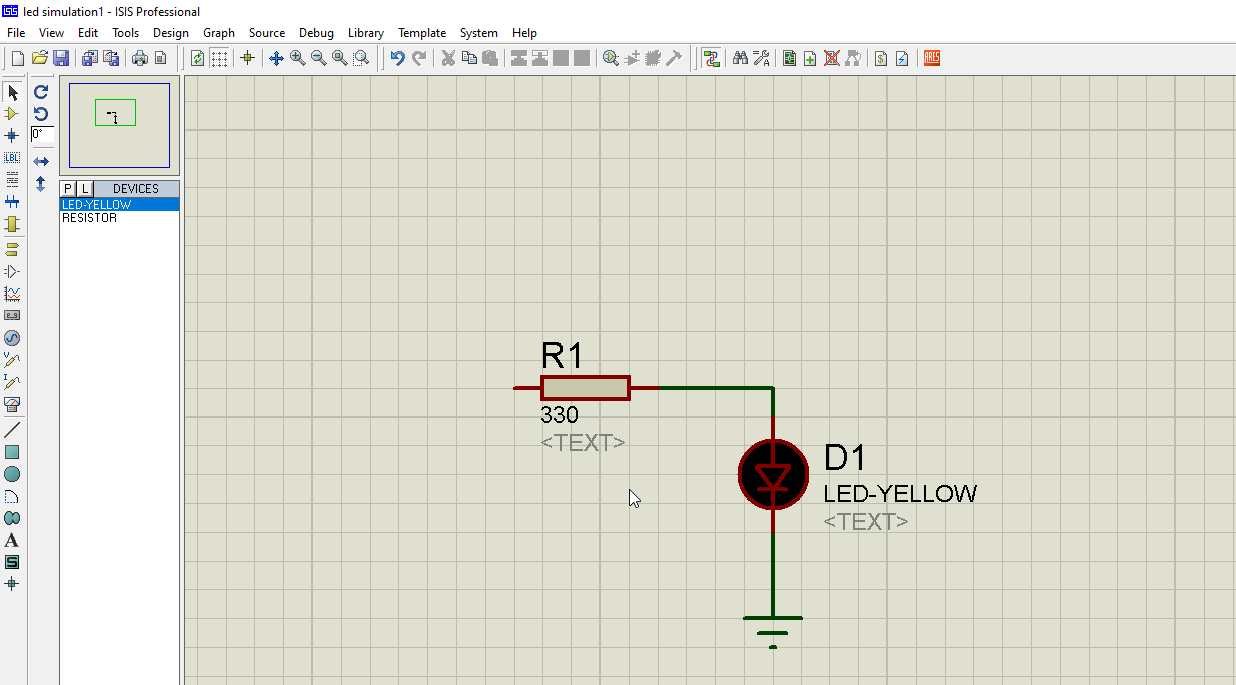The height and width of the screenshot is (685, 1236).
Task: Select the Component mode tool
Action: coord(12,114)
